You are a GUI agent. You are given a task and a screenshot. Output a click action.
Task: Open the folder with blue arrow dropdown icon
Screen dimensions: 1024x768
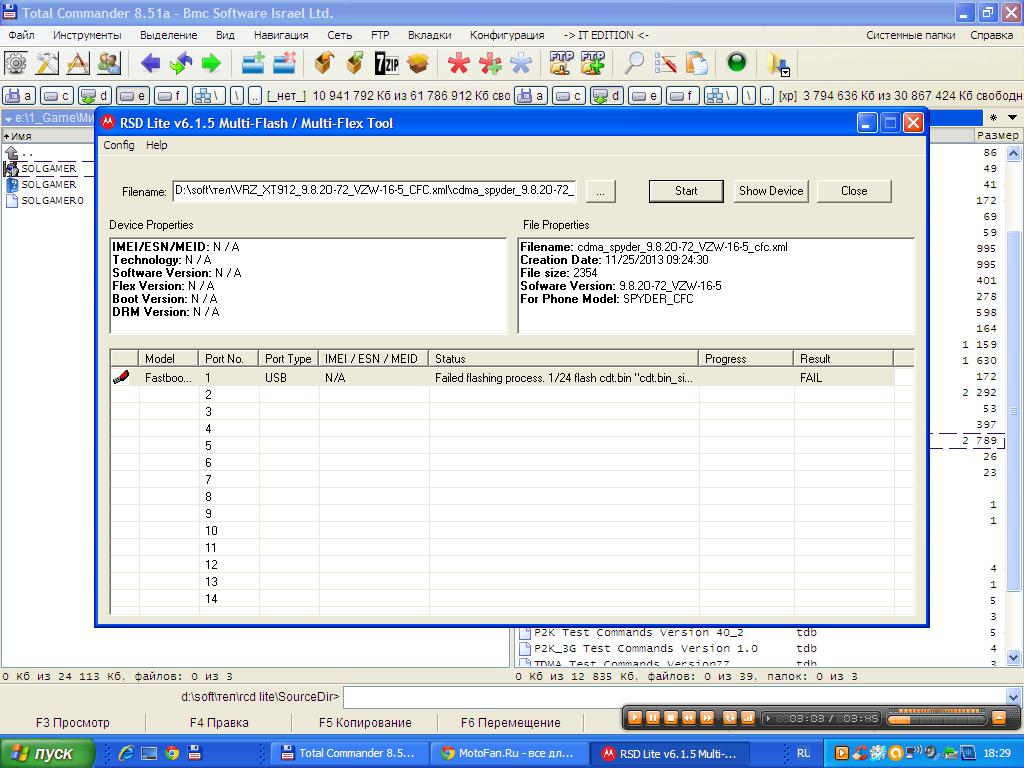(778, 63)
